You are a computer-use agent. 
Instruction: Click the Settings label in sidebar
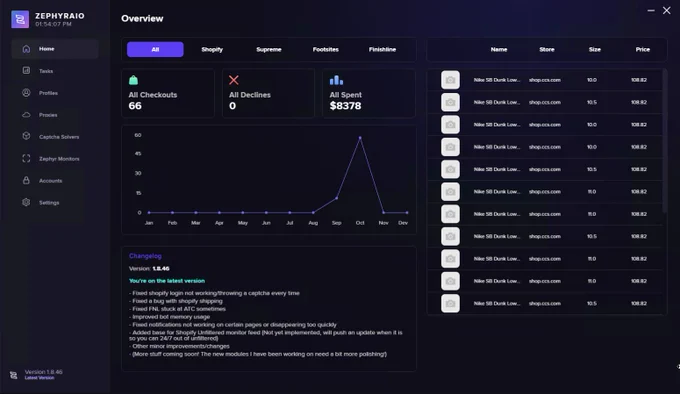pos(49,203)
